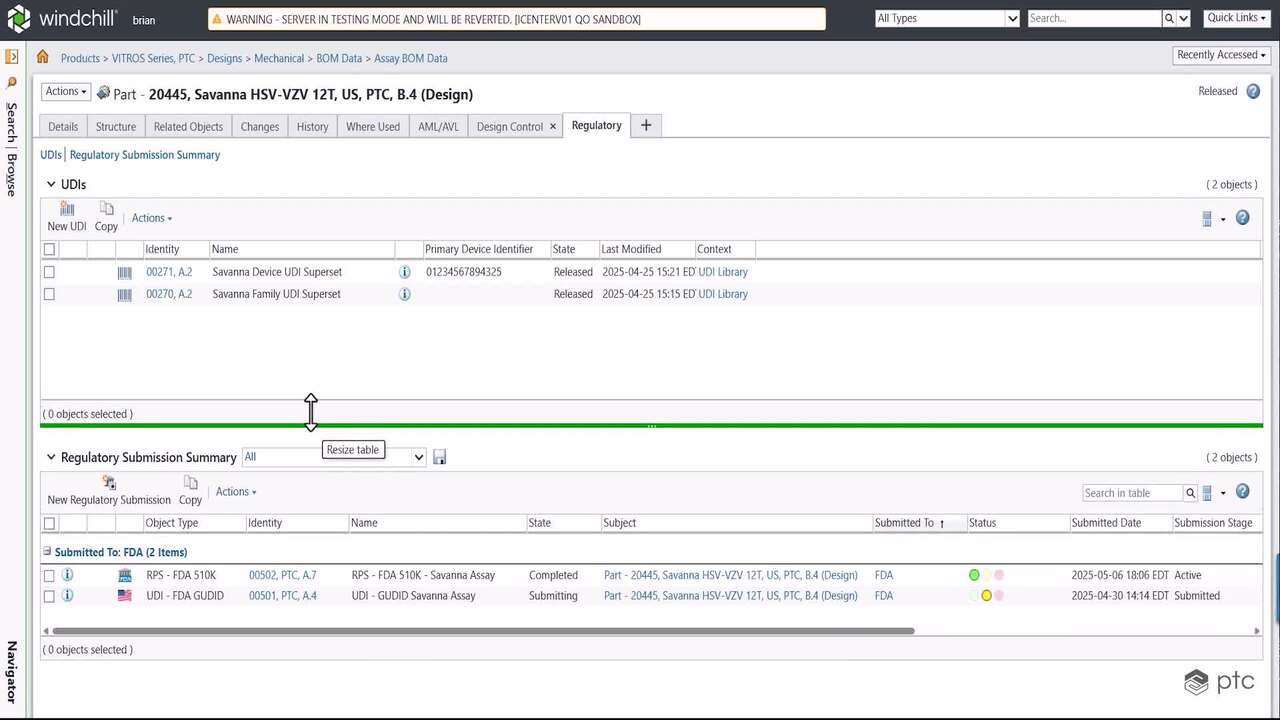Collapse the UDIs section
Image resolution: width=1280 pixels, height=720 pixels.
[x=50, y=185]
